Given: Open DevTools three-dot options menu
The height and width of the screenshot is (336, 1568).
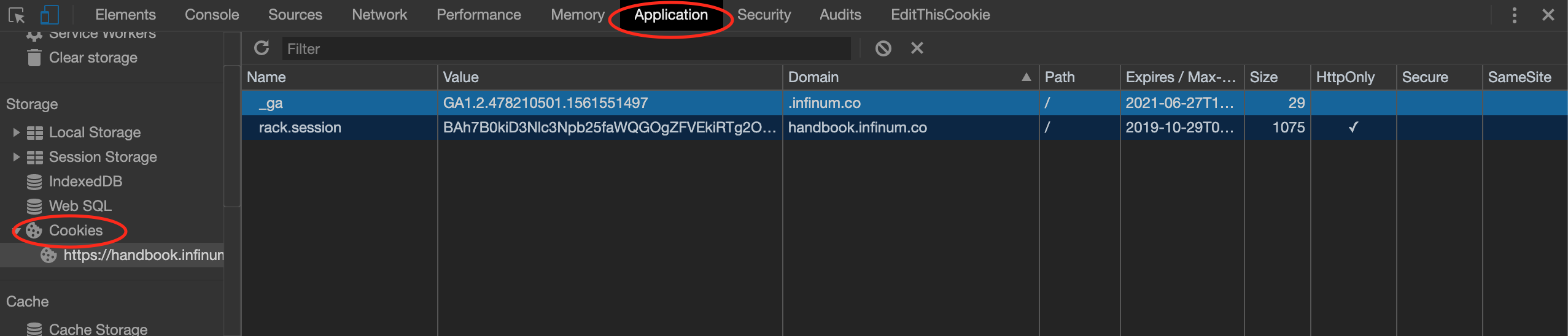Looking at the screenshot, I should (x=1514, y=15).
